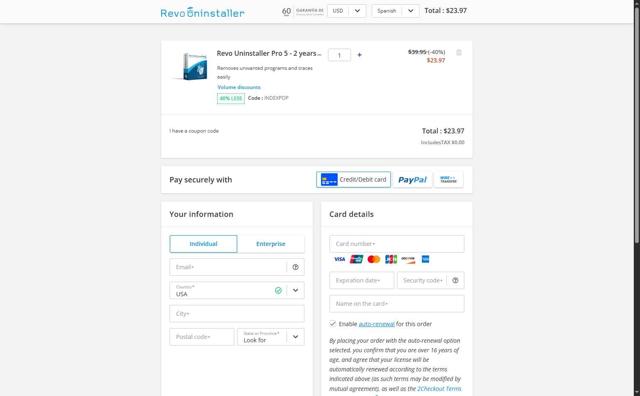The width and height of the screenshot is (640, 396).
Task: Click the struck-through price '$39.95'
Action: click(x=417, y=52)
